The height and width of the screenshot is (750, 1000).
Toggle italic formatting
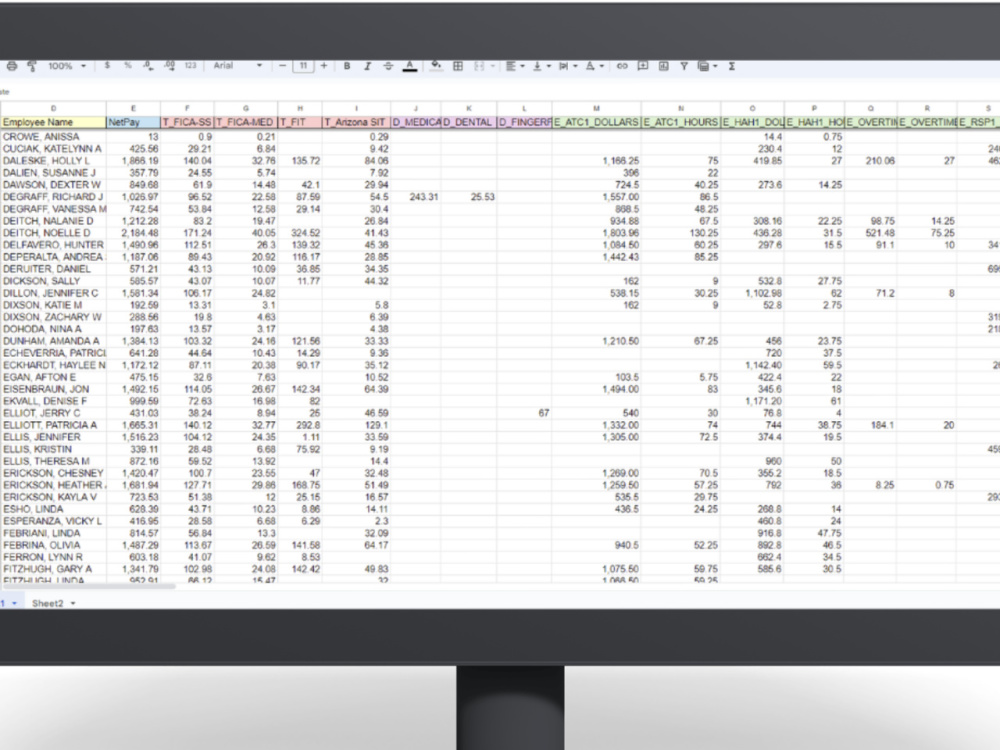[367, 66]
